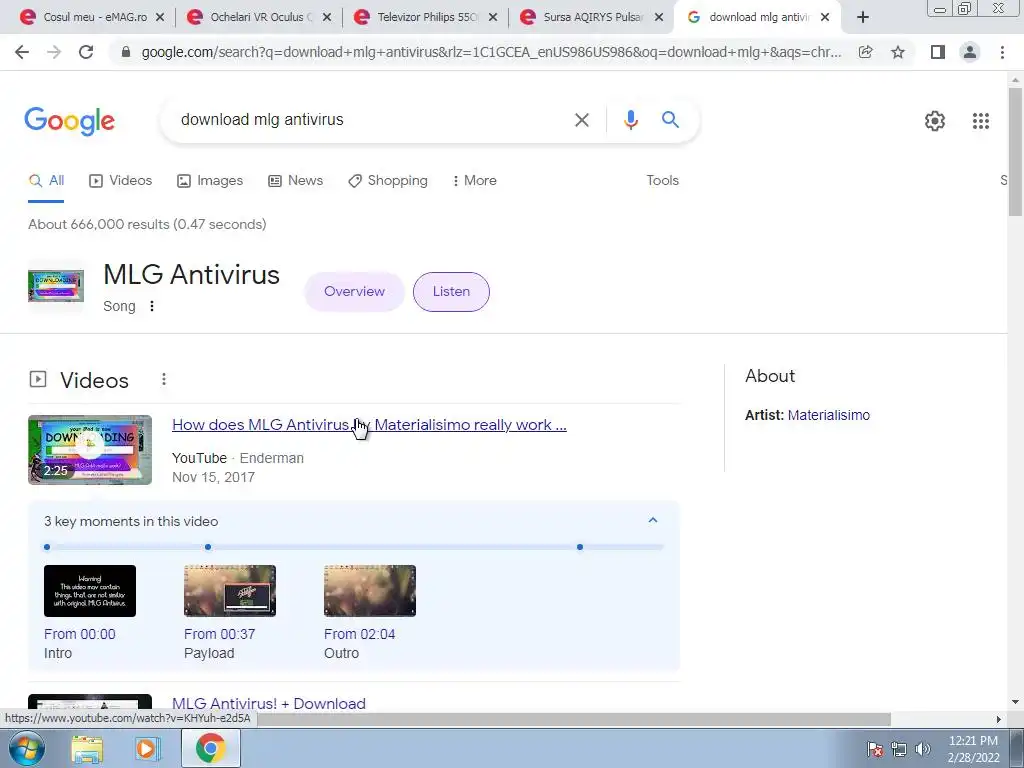Open the Materialisimo artist link

pos(829,415)
